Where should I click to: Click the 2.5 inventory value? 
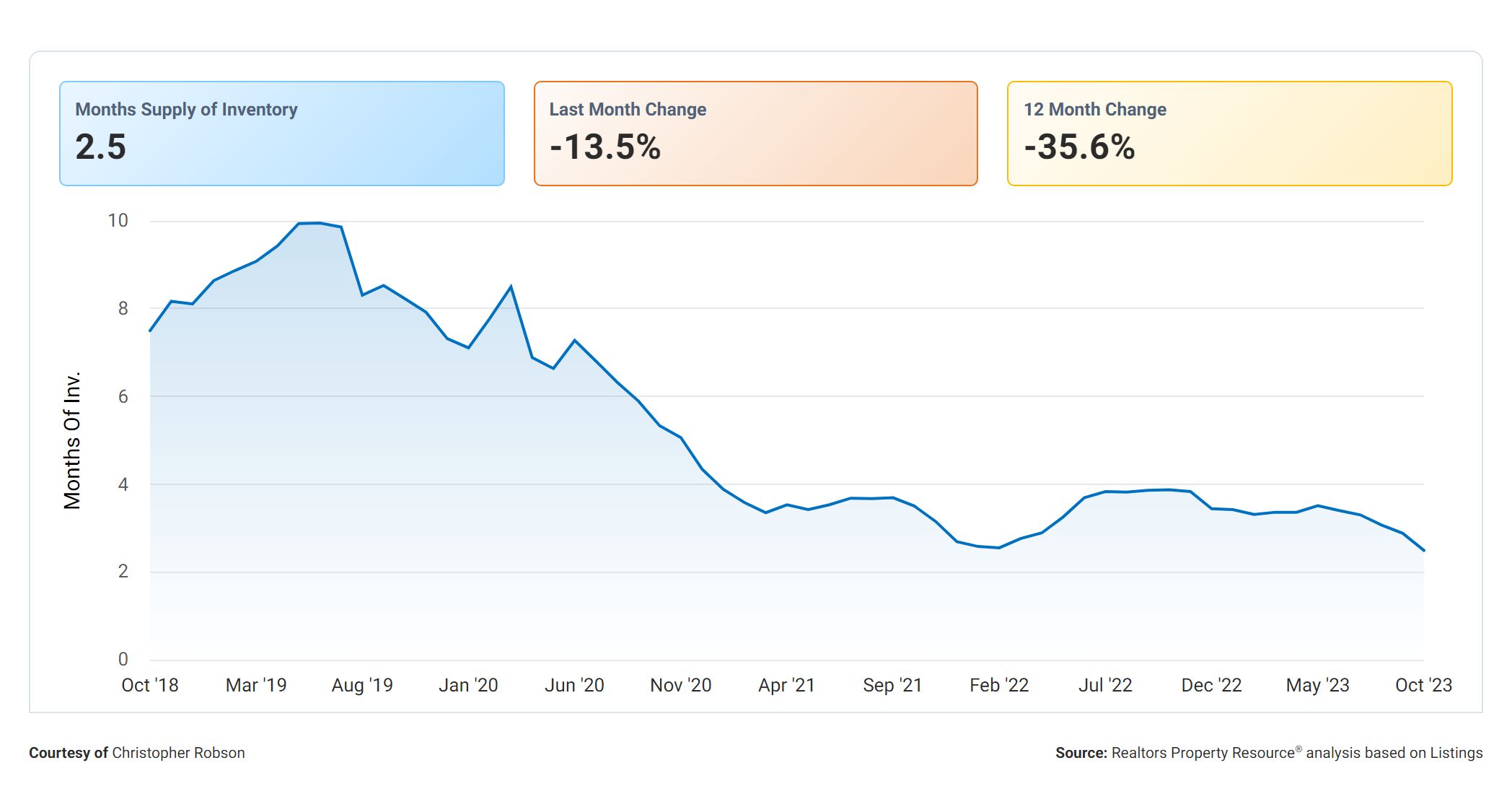click(x=101, y=147)
